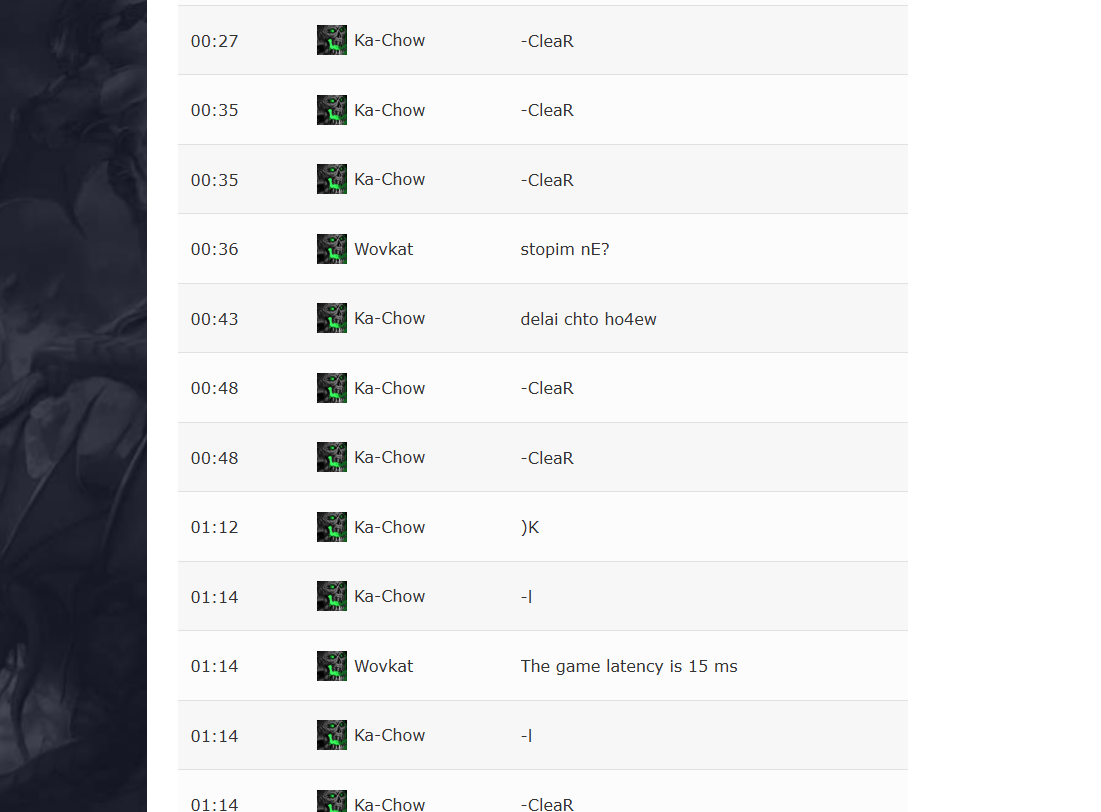Click the avatar in the first 00:48 row

pos(331,388)
